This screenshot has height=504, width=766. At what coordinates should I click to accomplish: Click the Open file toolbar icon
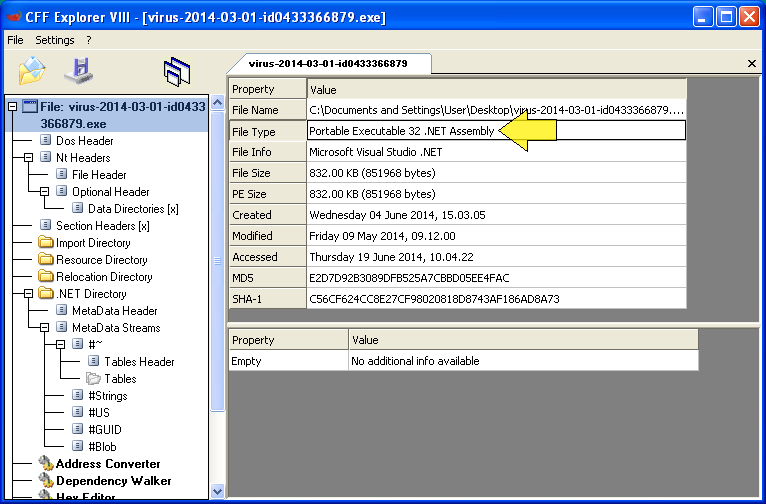coord(32,71)
